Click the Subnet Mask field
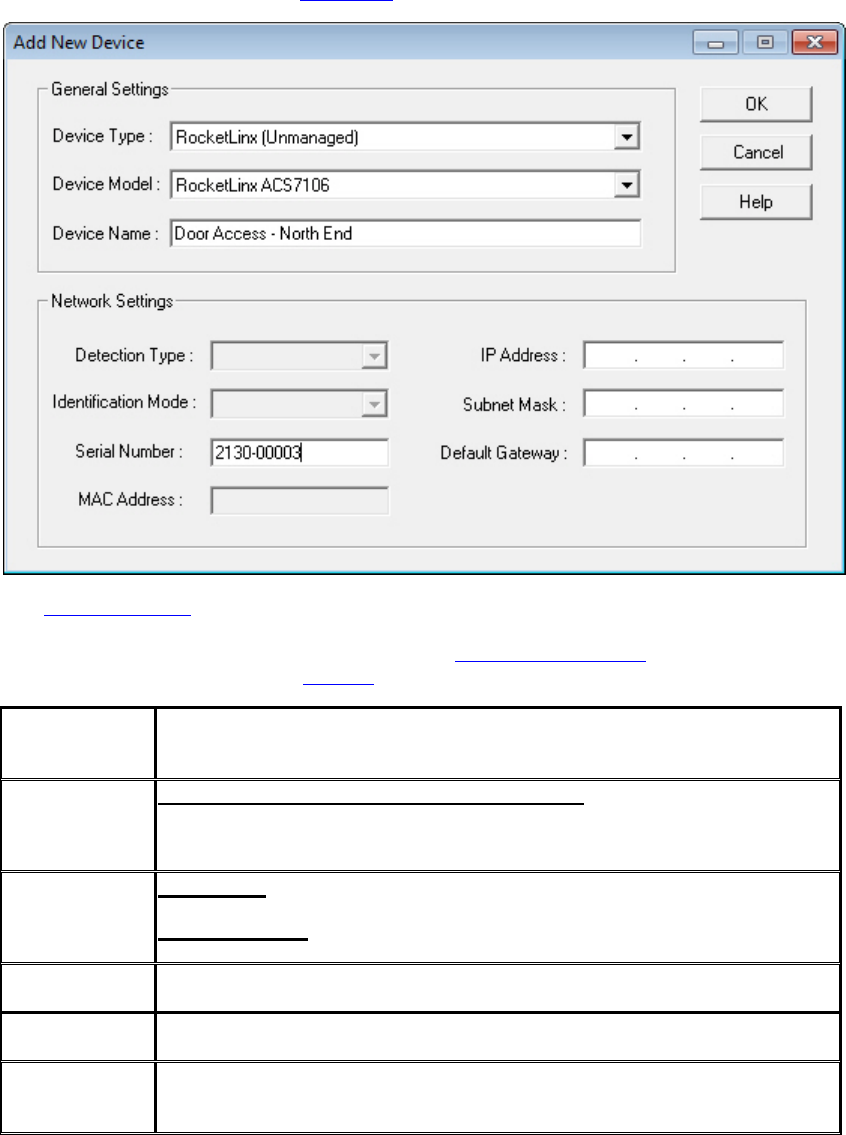 pyautogui.click(x=683, y=404)
